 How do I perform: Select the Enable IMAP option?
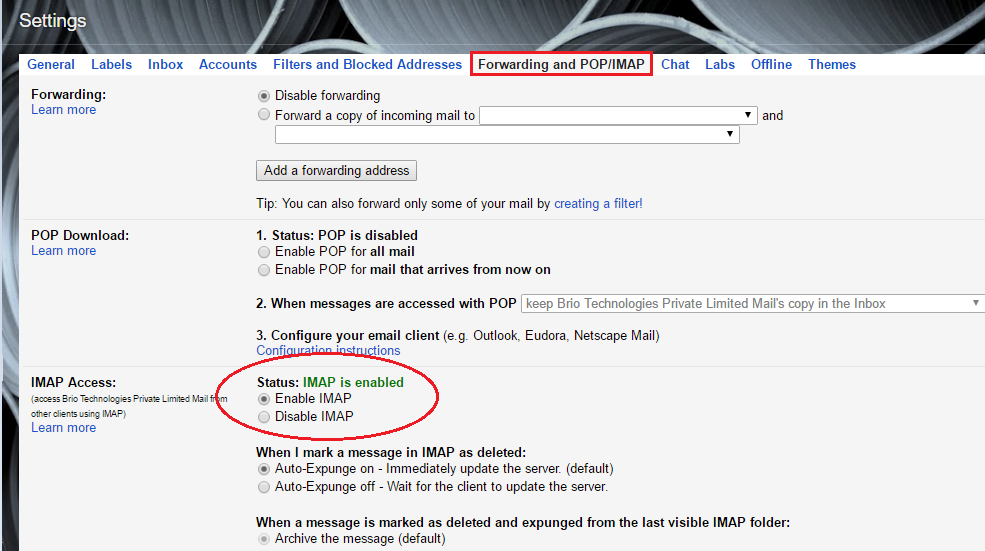(264, 399)
